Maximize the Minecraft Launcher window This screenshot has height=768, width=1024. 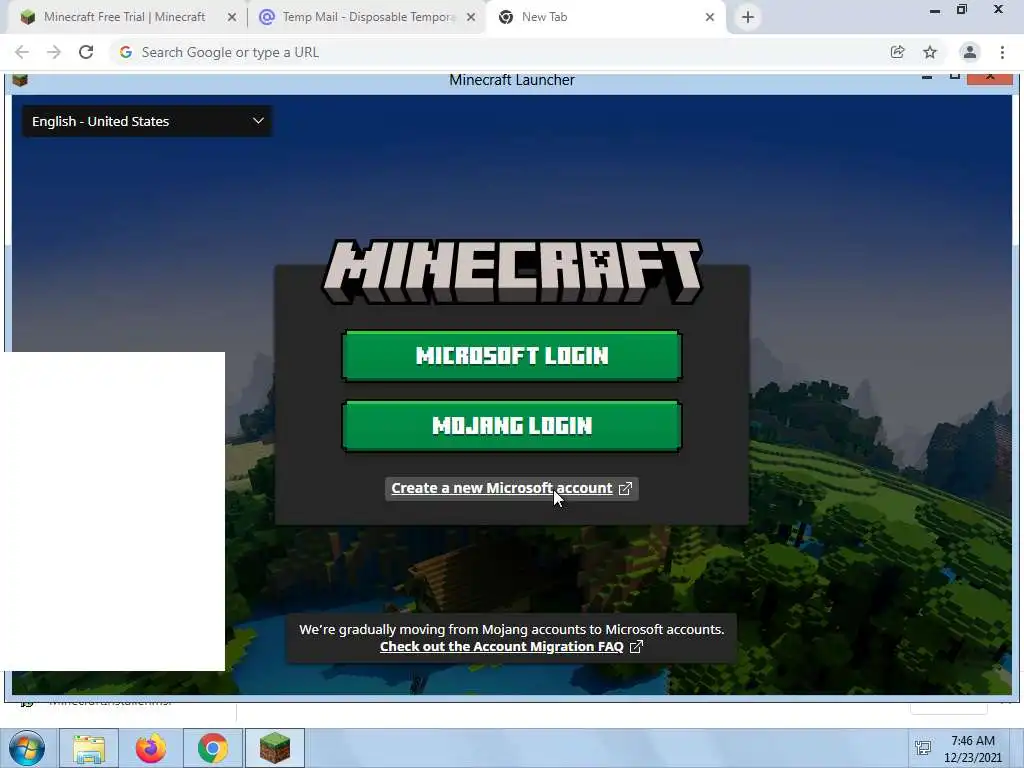pyautogui.click(x=955, y=77)
